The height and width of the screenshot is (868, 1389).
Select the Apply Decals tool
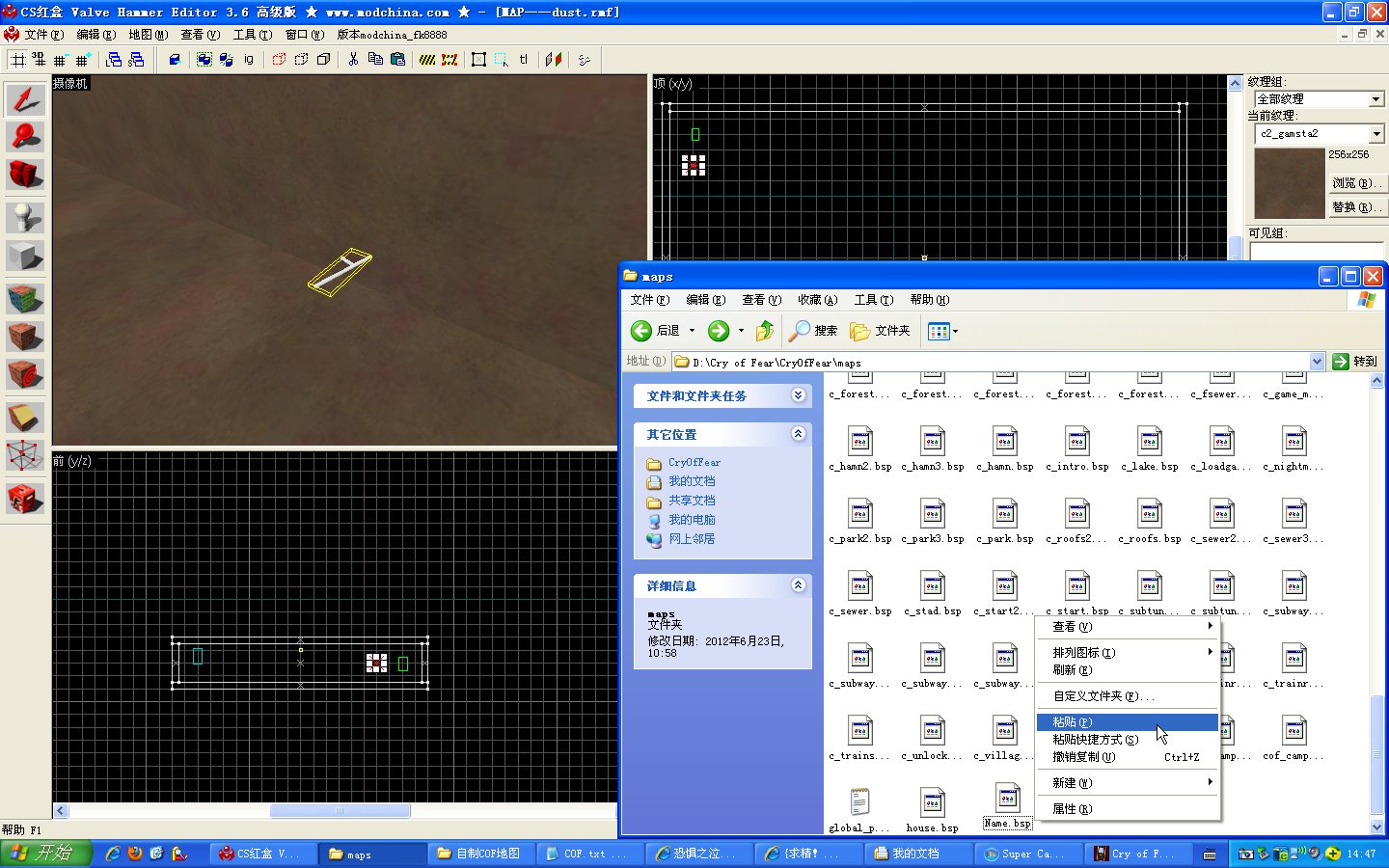coord(25,375)
